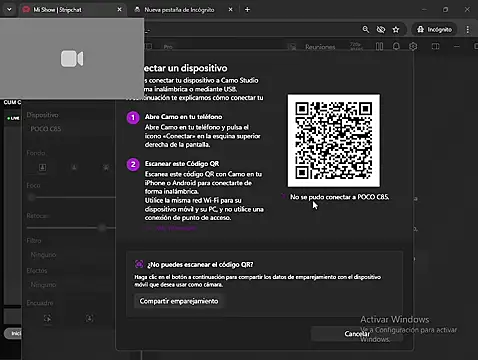Click the Retocar slider handle
Screen dimensions: 478x360
pos(102,228)
